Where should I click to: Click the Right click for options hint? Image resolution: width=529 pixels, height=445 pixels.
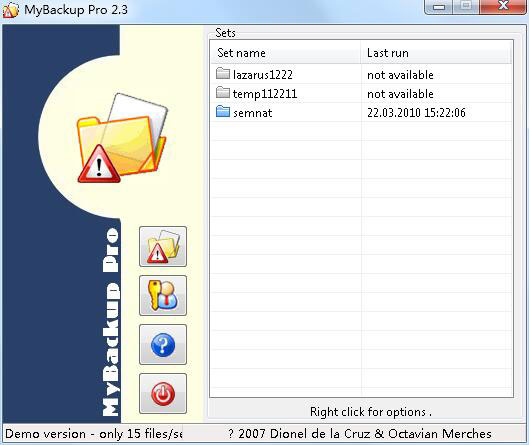coord(371,412)
